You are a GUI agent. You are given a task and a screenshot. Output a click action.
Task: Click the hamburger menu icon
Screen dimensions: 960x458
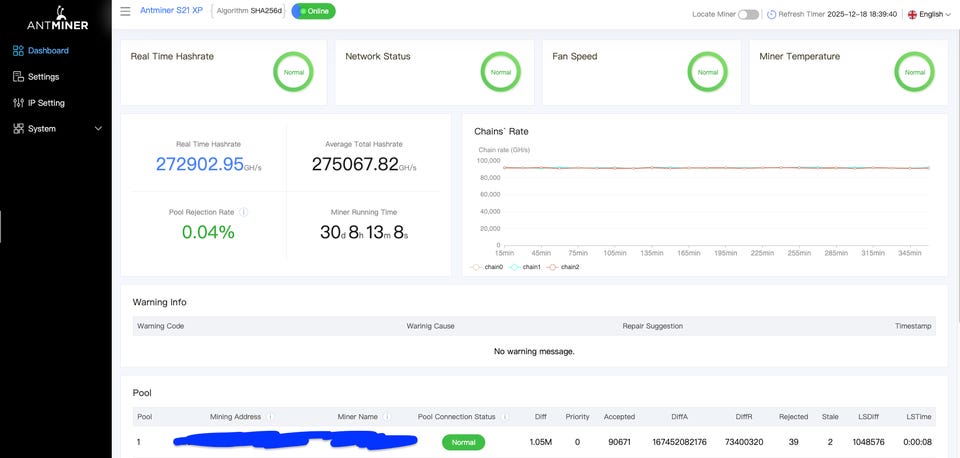coord(126,11)
